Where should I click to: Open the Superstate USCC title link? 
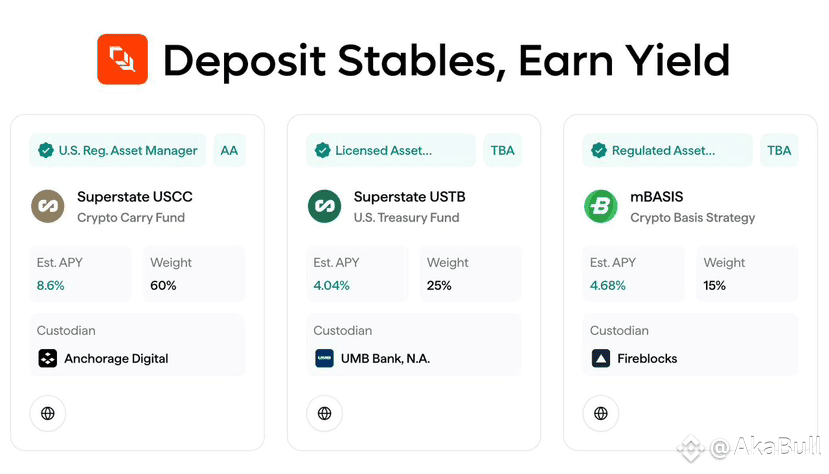pyautogui.click(x=135, y=197)
